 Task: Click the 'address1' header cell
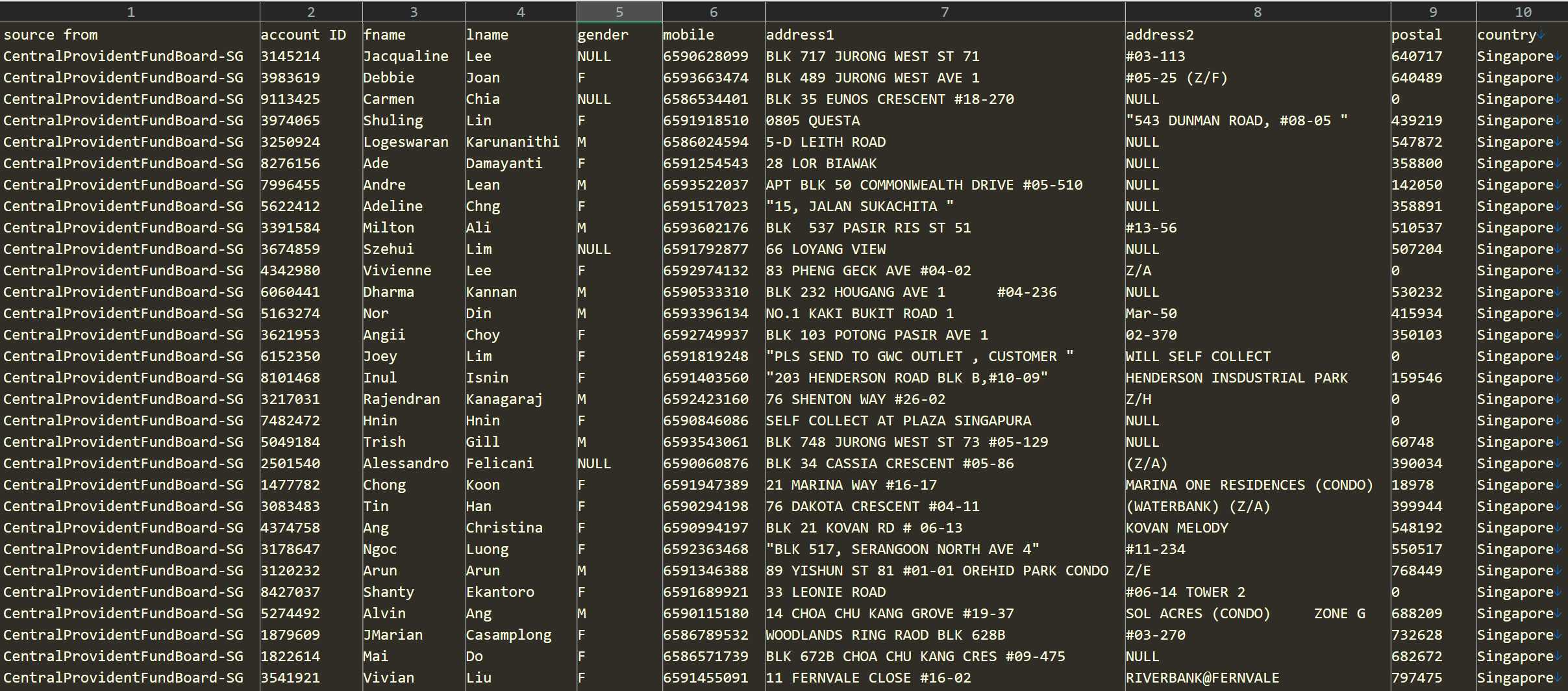[800, 35]
